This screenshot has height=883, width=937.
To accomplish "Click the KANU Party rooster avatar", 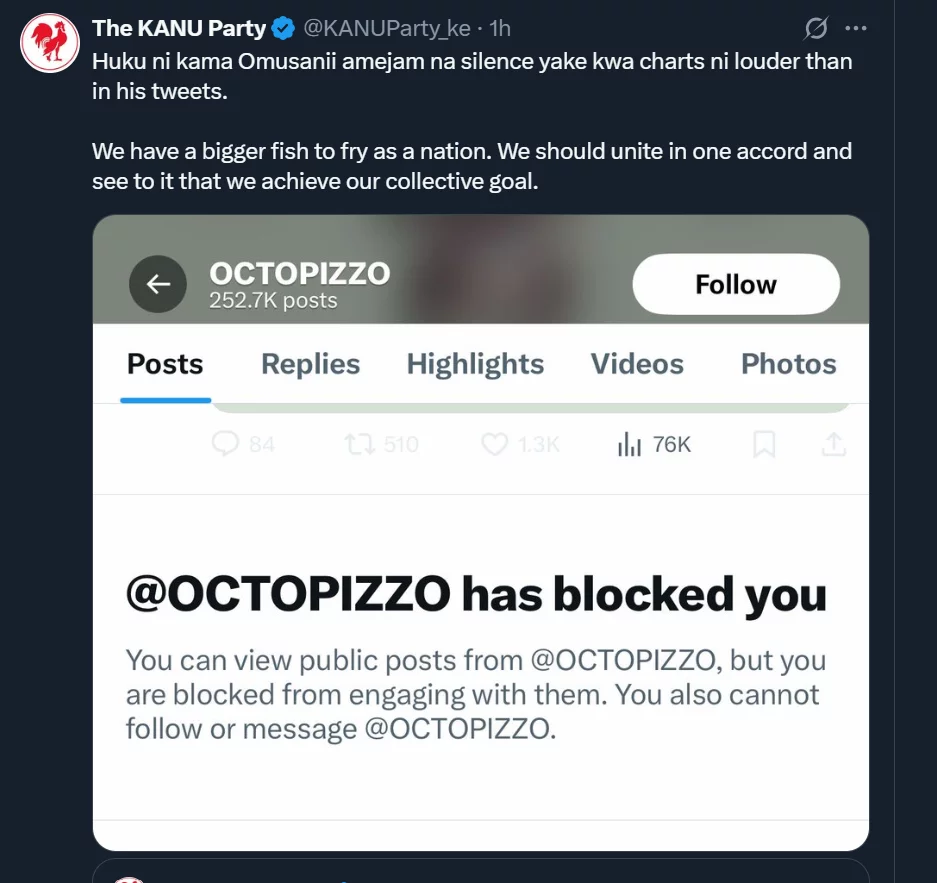I will coord(50,43).
